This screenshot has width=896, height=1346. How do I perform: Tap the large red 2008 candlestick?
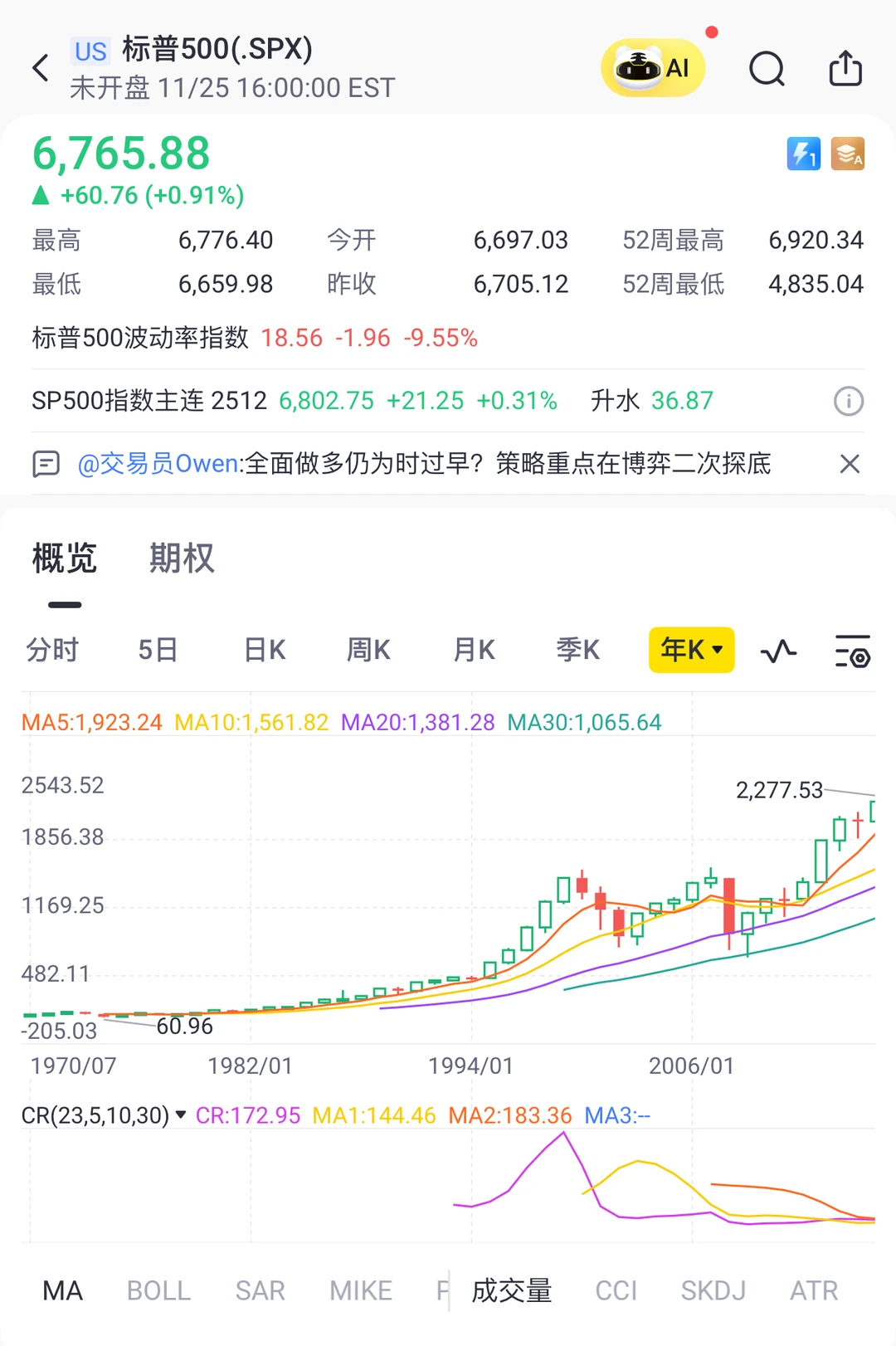(729, 906)
